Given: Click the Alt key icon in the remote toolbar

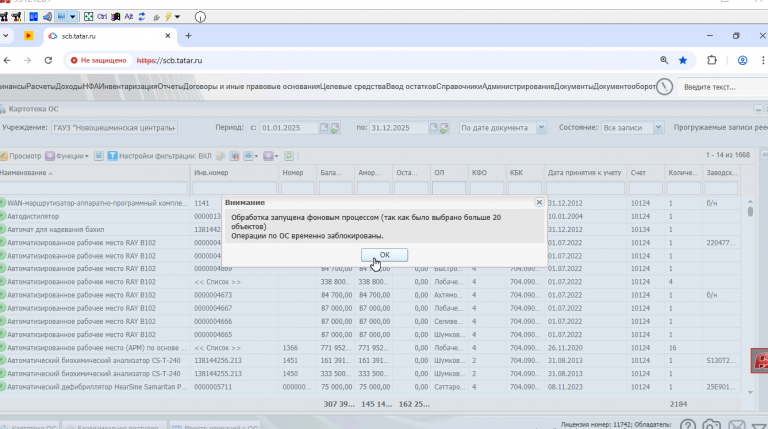Looking at the screenshot, I should (129, 17).
